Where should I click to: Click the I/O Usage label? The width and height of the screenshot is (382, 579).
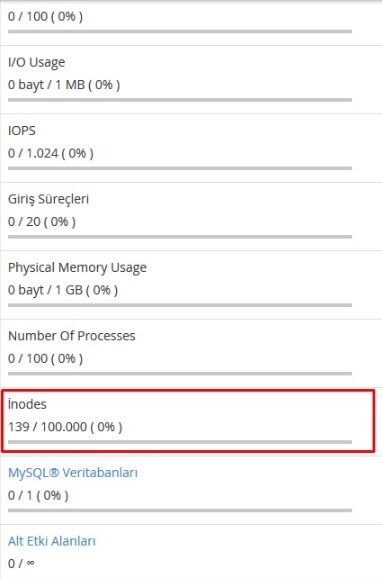click(37, 62)
